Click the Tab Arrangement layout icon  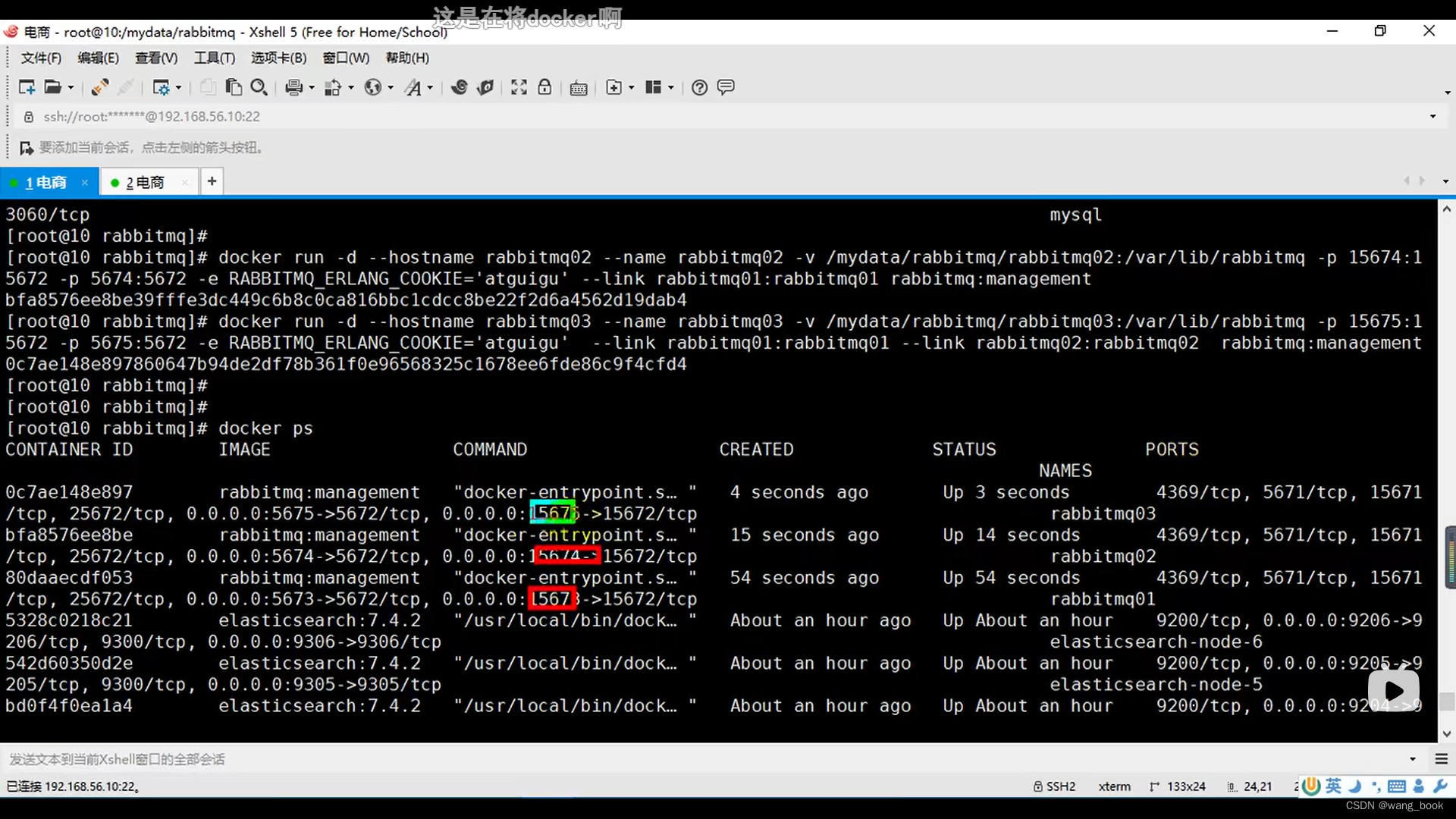pos(654,87)
